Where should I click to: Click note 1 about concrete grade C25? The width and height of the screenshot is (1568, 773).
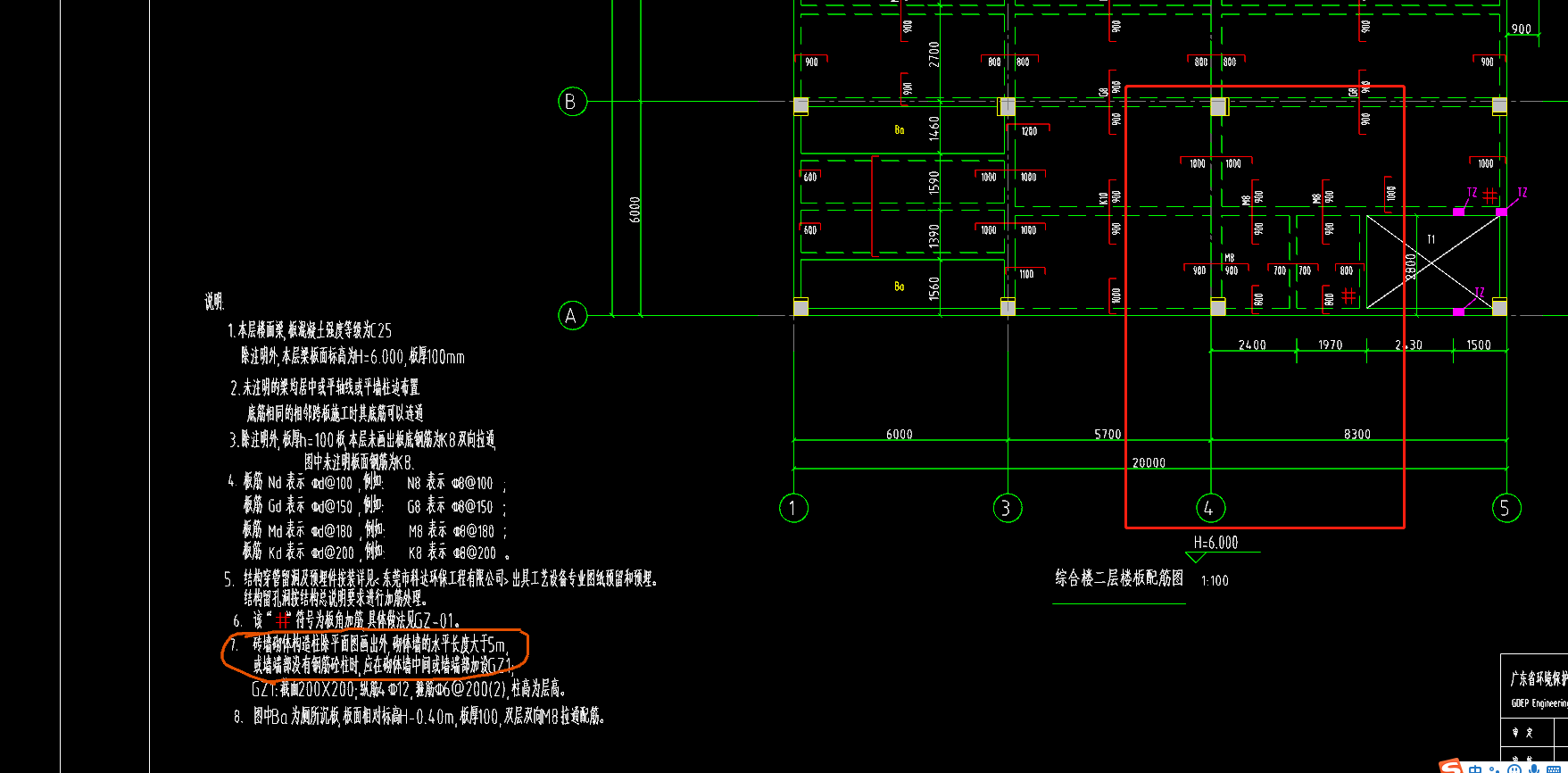point(310,330)
